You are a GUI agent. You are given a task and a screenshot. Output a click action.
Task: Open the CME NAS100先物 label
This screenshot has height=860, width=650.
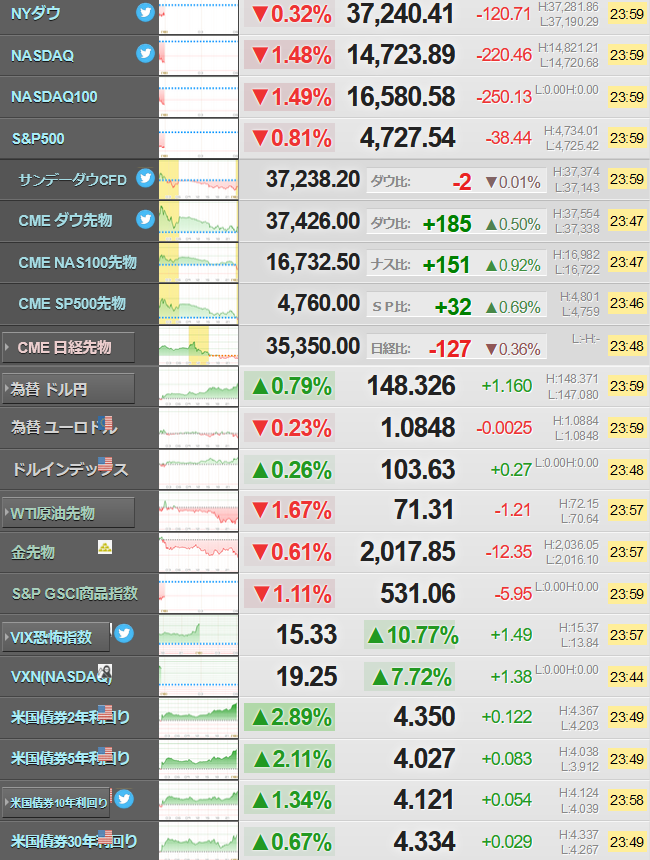tap(77, 262)
